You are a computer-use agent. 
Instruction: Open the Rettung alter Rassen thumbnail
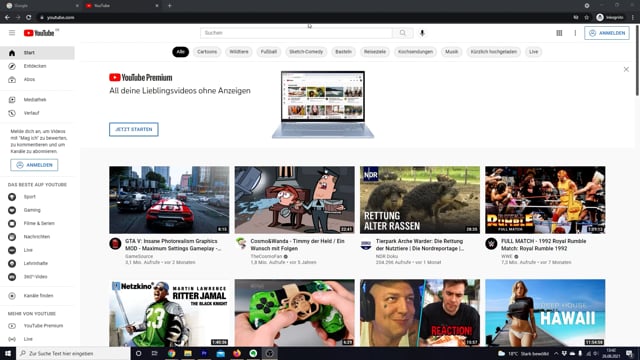pyautogui.click(x=420, y=200)
